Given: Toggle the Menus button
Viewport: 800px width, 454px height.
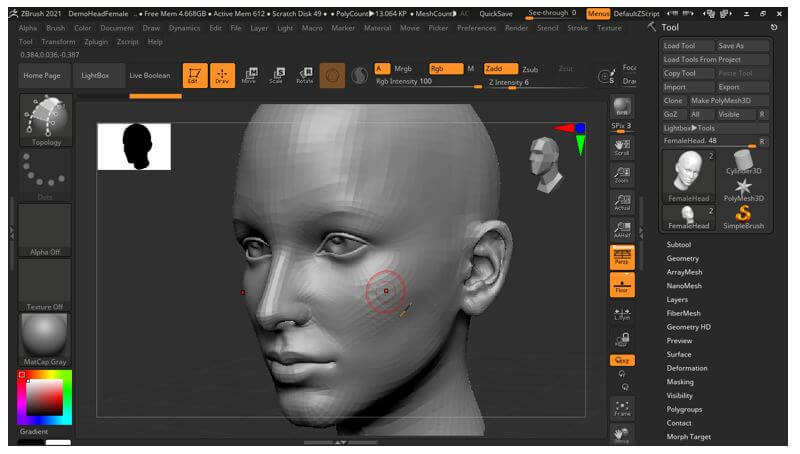Looking at the screenshot, I should point(598,14).
